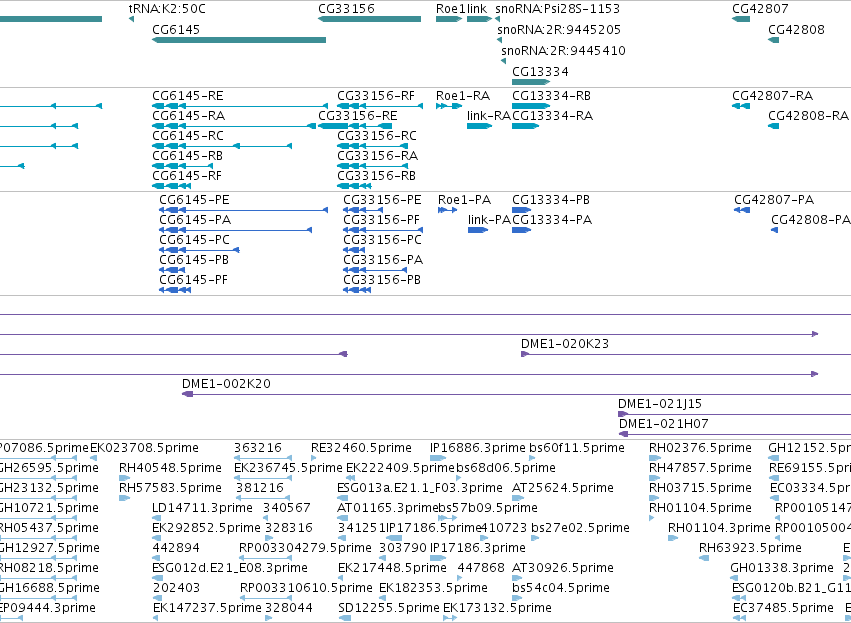Select the CG6145-RE transcript

point(240,106)
